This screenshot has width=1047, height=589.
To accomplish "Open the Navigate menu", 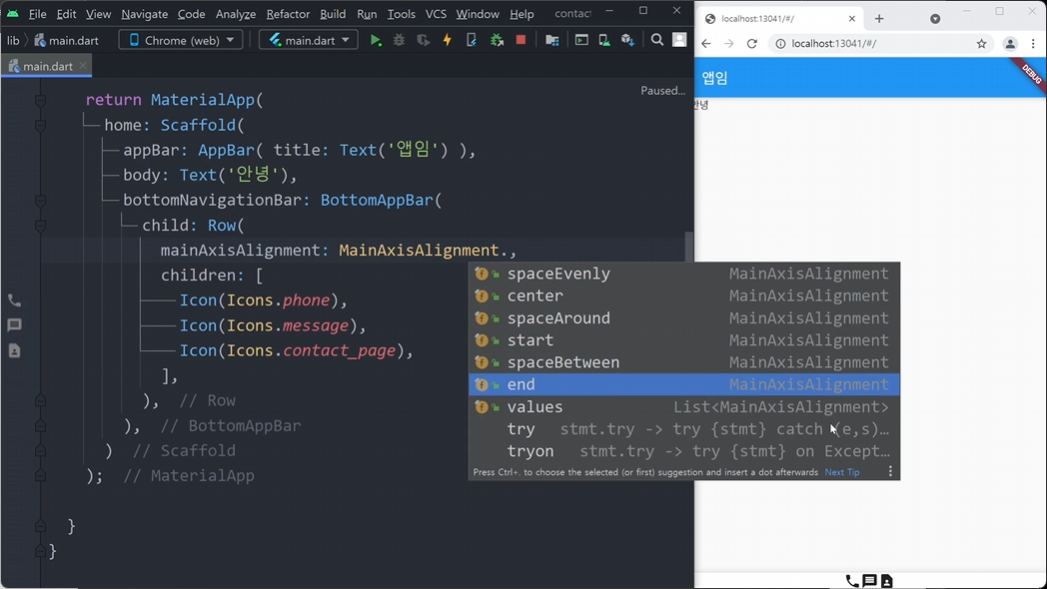I will [x=144, y=14].
